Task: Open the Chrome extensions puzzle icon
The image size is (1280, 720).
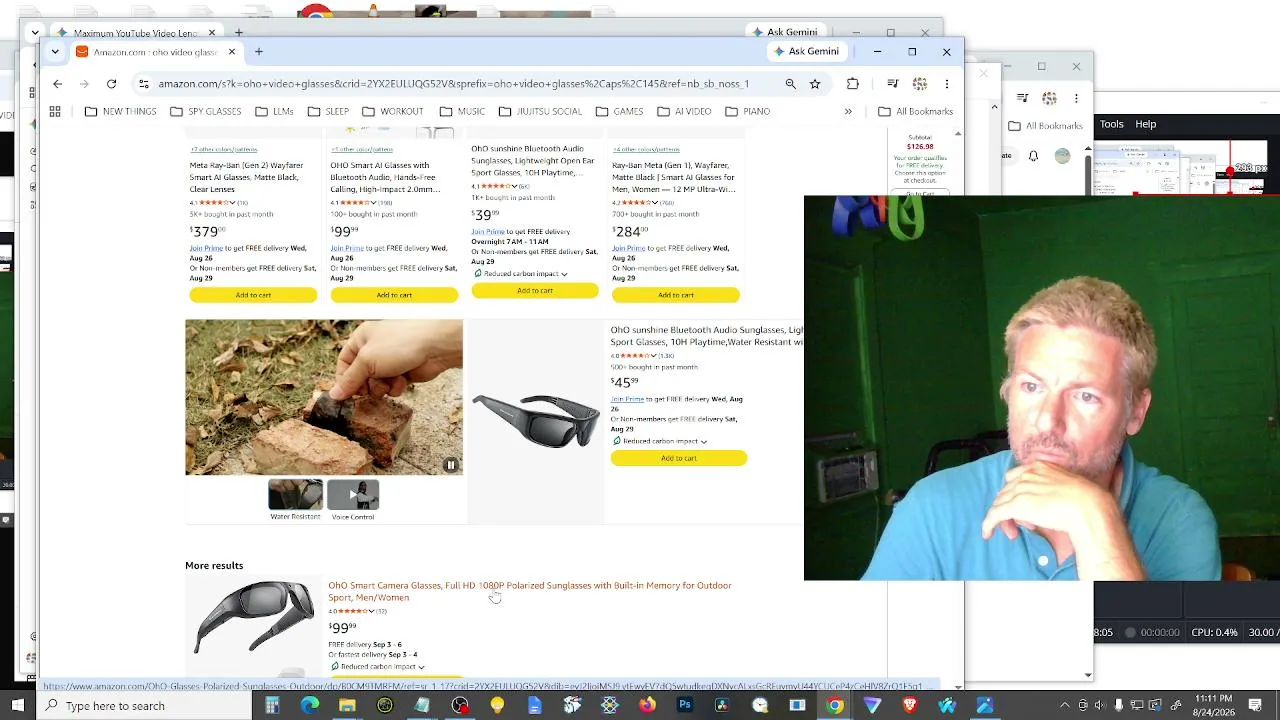Action: tap(852, 84)
